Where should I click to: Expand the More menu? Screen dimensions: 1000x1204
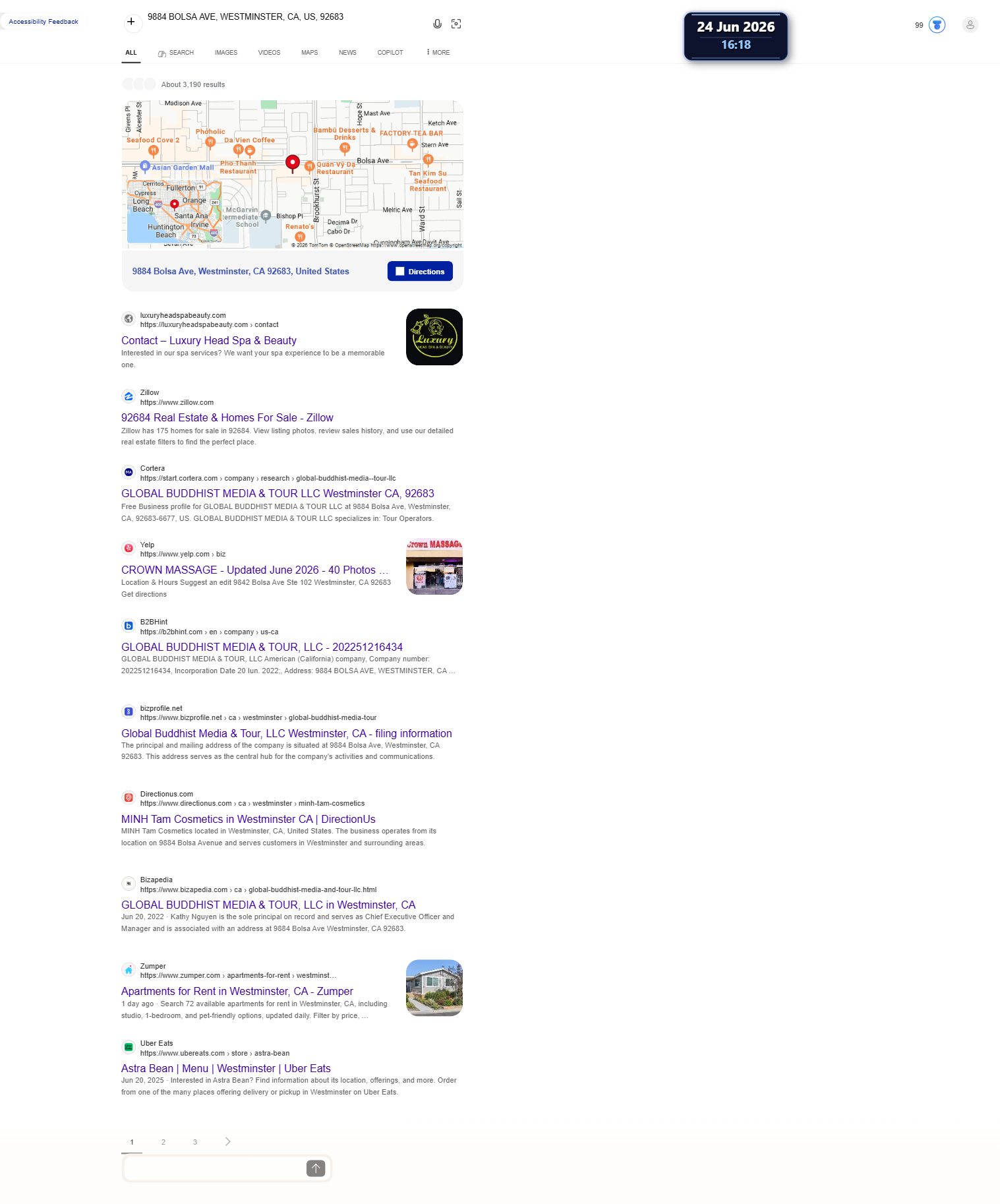point(438,52)
